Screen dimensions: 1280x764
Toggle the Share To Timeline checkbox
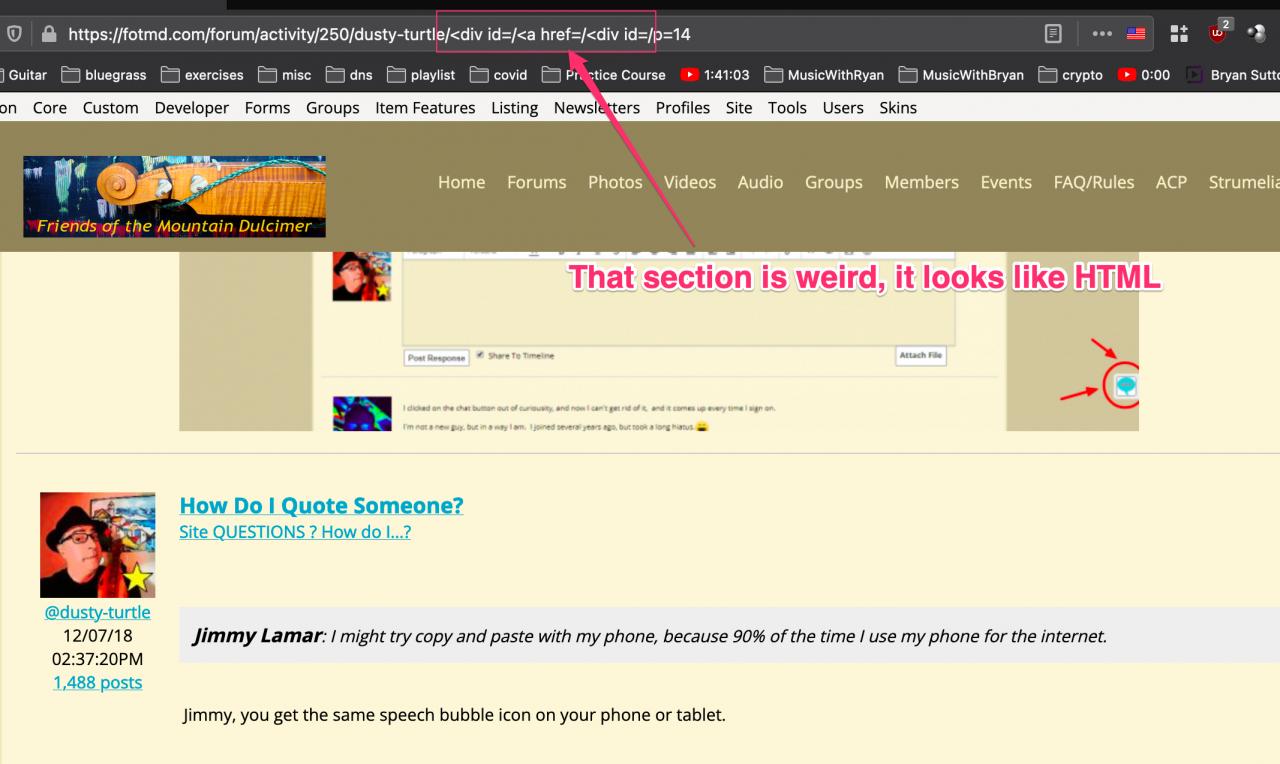pos(481,356)
